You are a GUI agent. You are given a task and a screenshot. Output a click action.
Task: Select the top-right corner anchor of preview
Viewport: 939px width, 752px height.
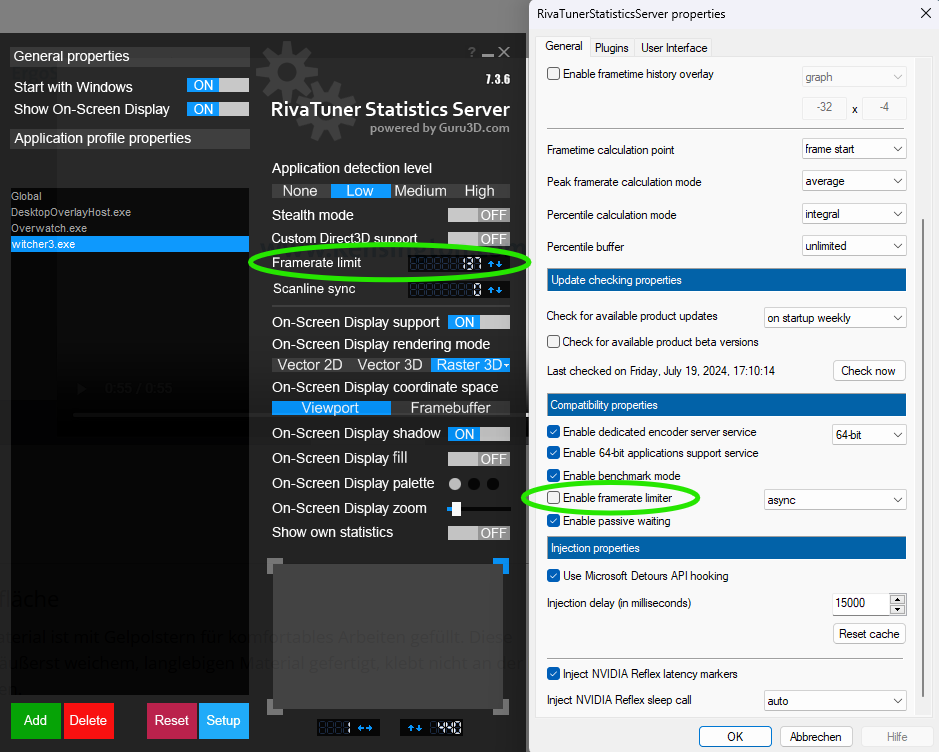[501, 566]
